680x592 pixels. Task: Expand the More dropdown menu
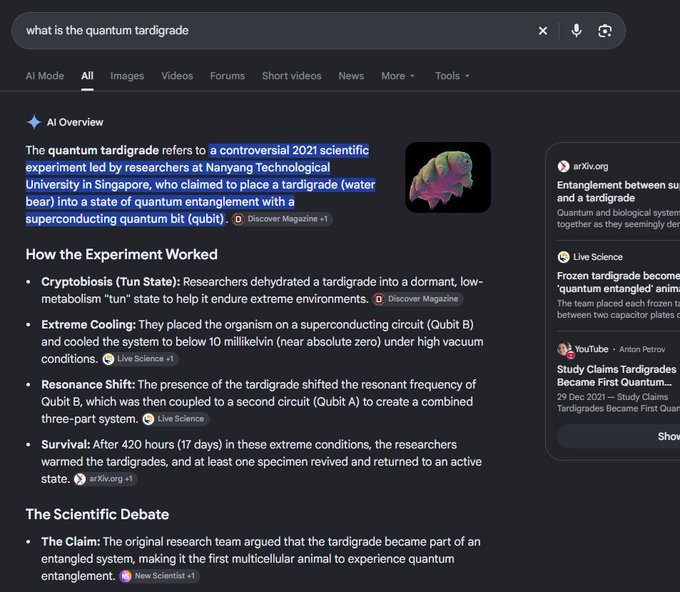(x=398, y=76)
